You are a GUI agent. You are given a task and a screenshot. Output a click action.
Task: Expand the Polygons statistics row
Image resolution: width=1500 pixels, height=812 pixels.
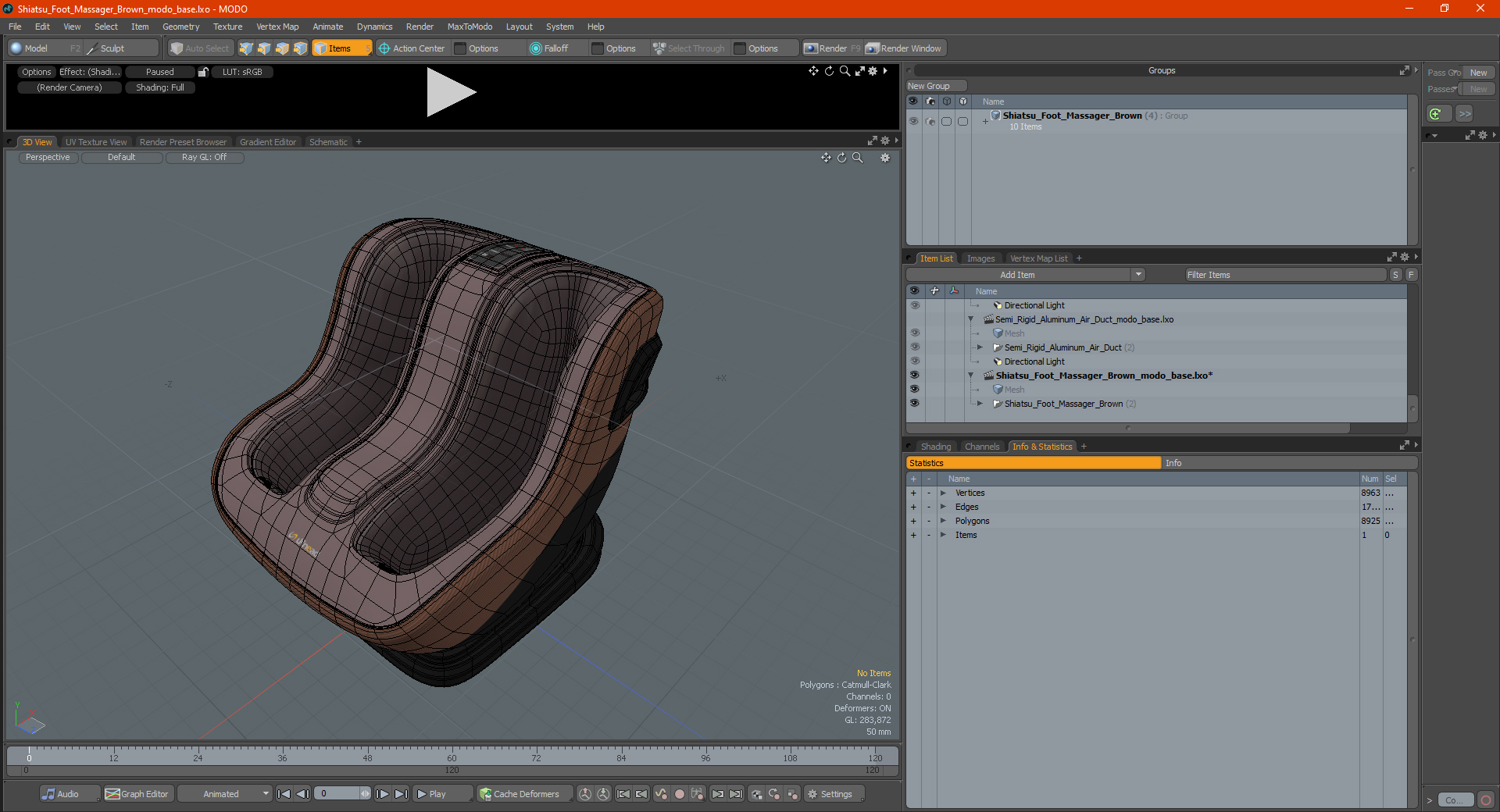(x=943, y=521)
